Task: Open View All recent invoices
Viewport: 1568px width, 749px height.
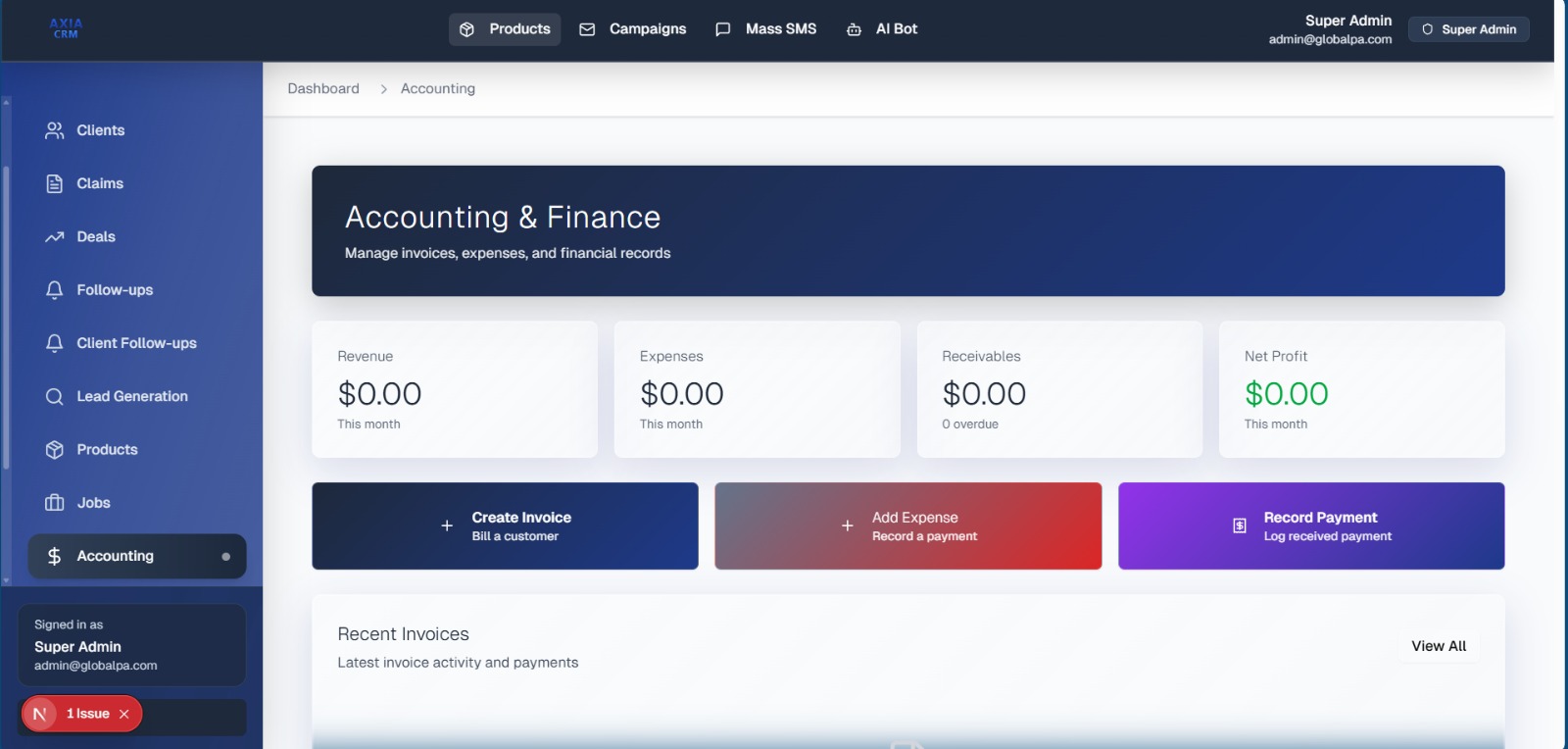Action: point(1438,646)
